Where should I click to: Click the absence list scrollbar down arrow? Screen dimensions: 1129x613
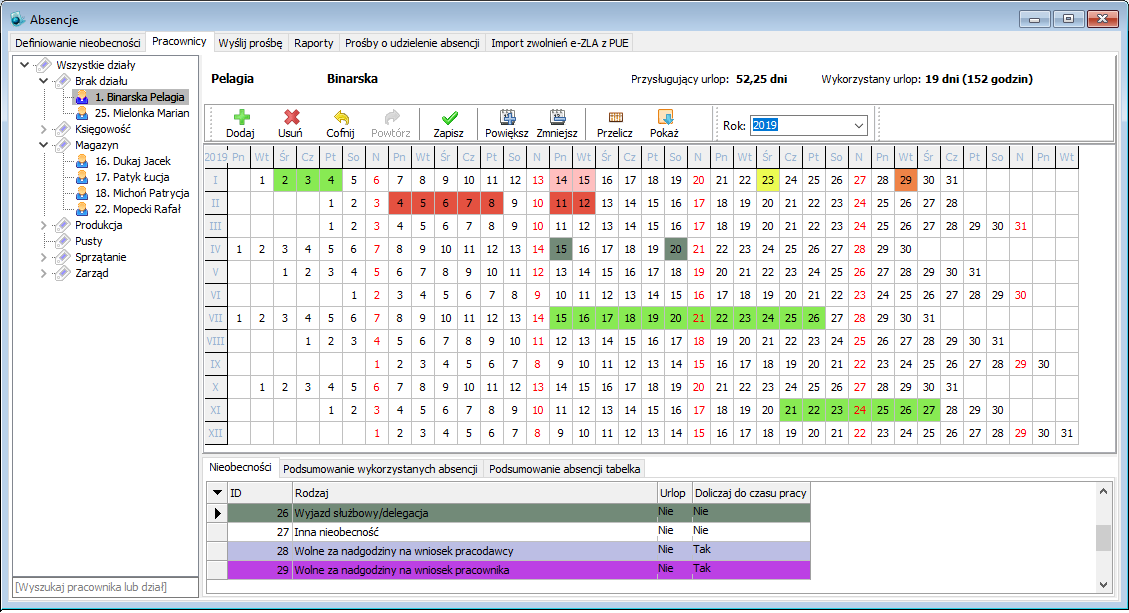coord(1103,585)
